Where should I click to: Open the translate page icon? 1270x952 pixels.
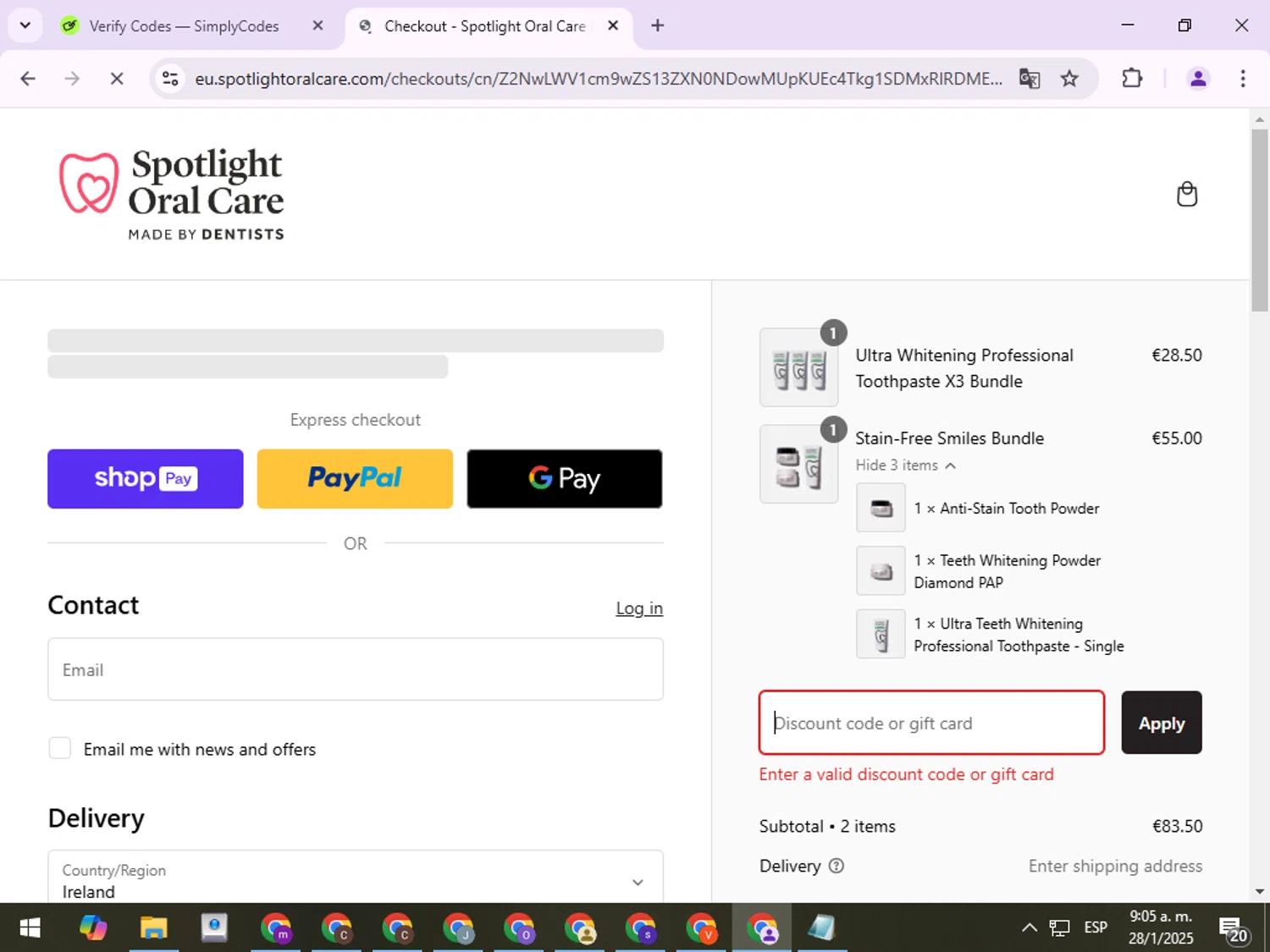[x=1030, y=79]
